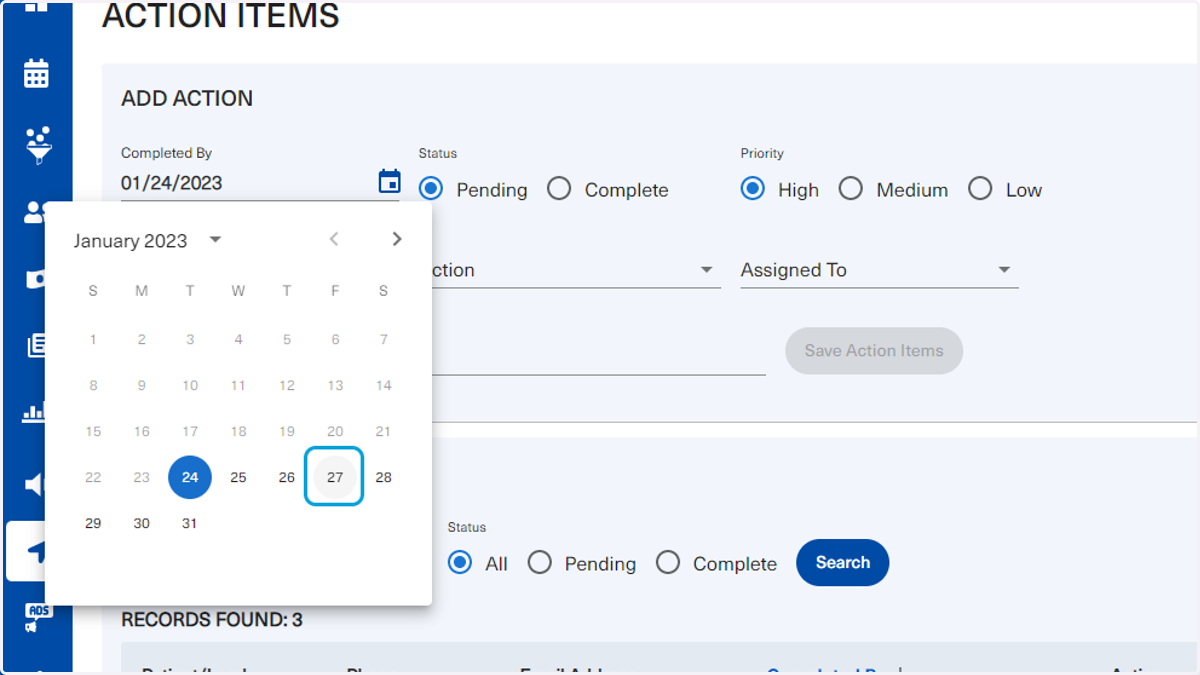Viewport: 1200px width, 675px height.
Task: Open the bar chart reports sidebar icon
Action: coord(36,412)
